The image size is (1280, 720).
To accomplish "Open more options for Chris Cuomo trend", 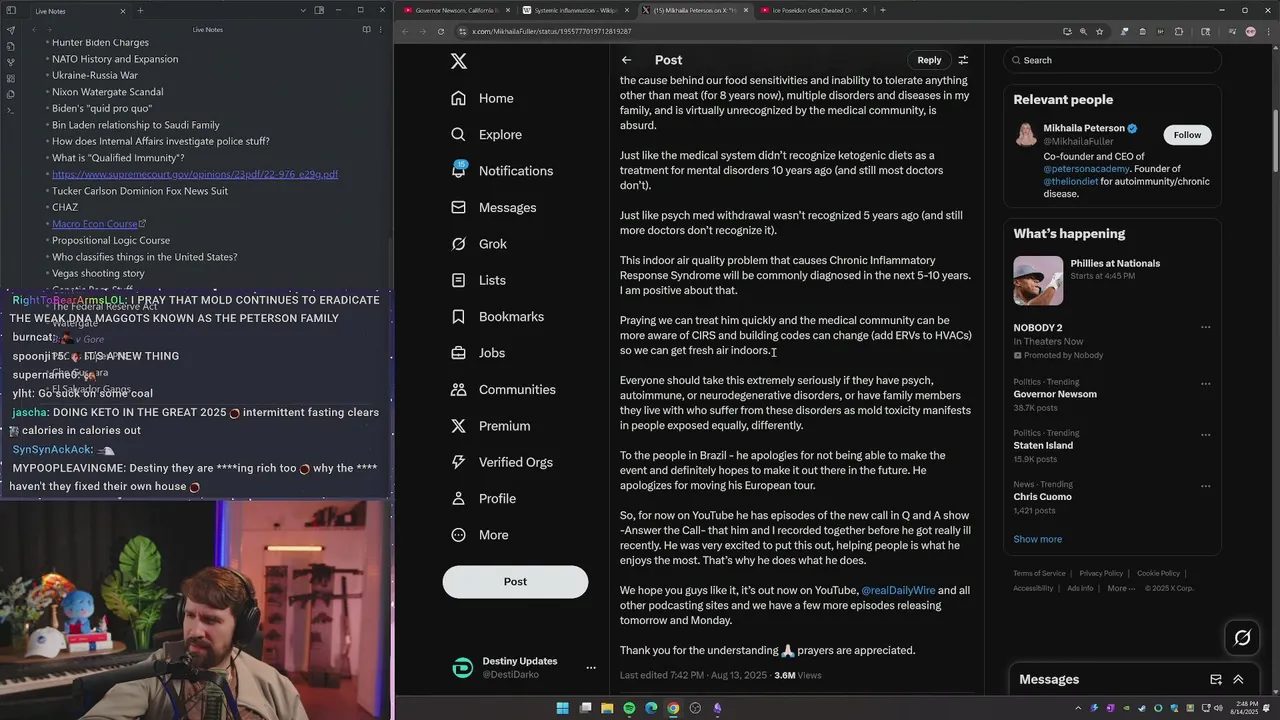I will click(x=1205, y=486).
